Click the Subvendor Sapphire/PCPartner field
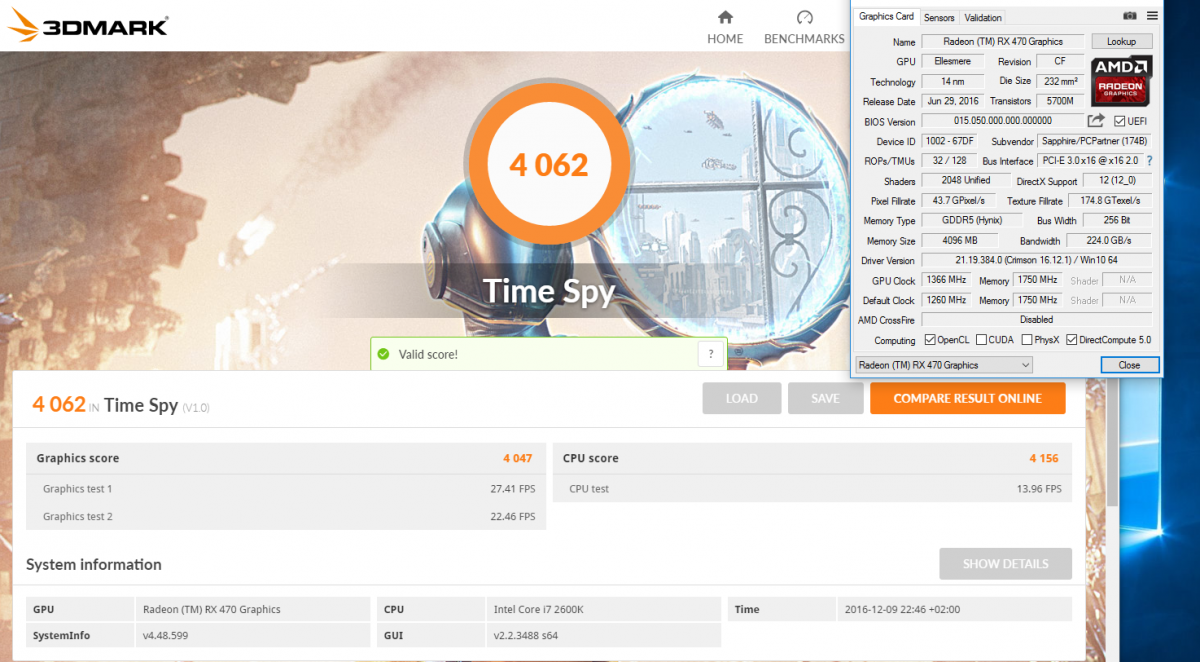Image resolution: width=1200 pixels, height=662 pixels. tap(1094, 141)
